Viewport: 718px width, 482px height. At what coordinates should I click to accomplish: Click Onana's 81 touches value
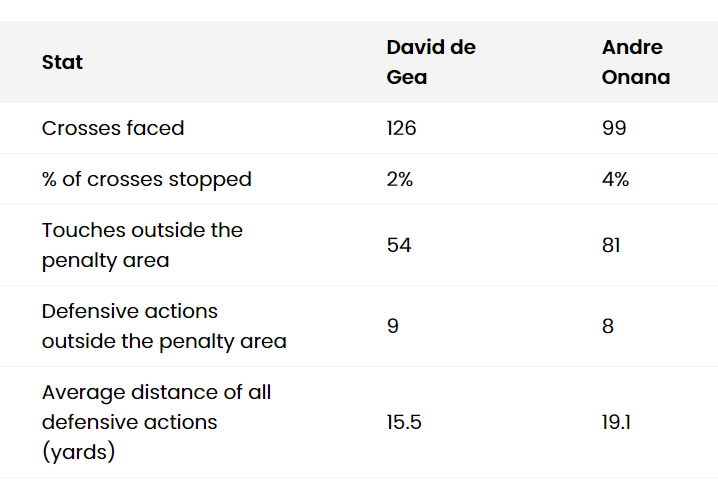[x=611, y=245]
